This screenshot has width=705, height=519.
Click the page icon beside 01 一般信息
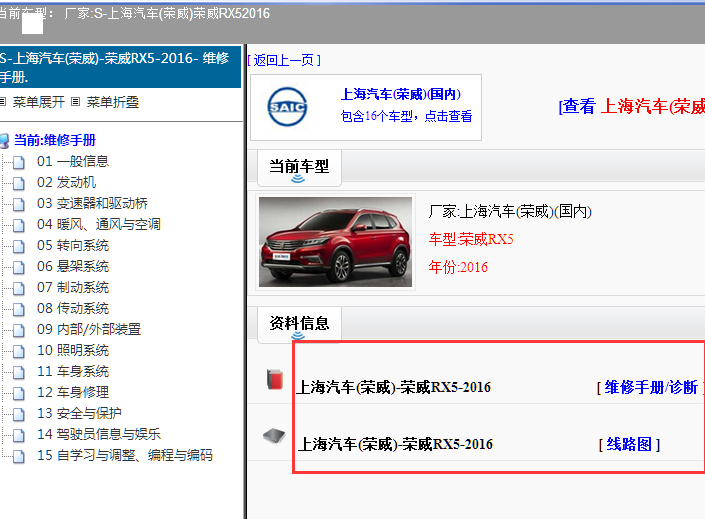[x=19, y=162]
